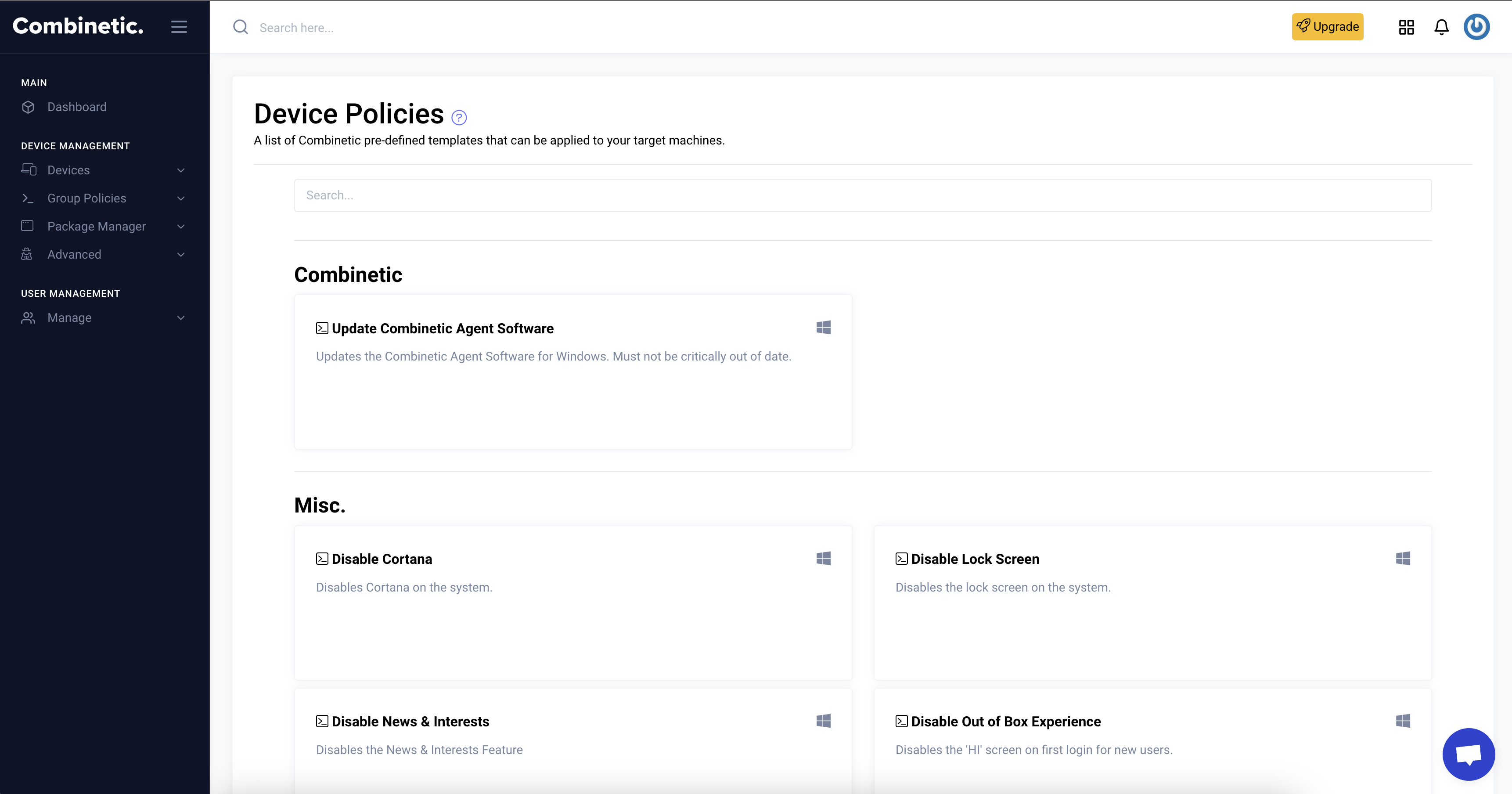This screenshot has height=794, width=1512.
Task: Click the Device Policies page title
Action: click(349, 114)
